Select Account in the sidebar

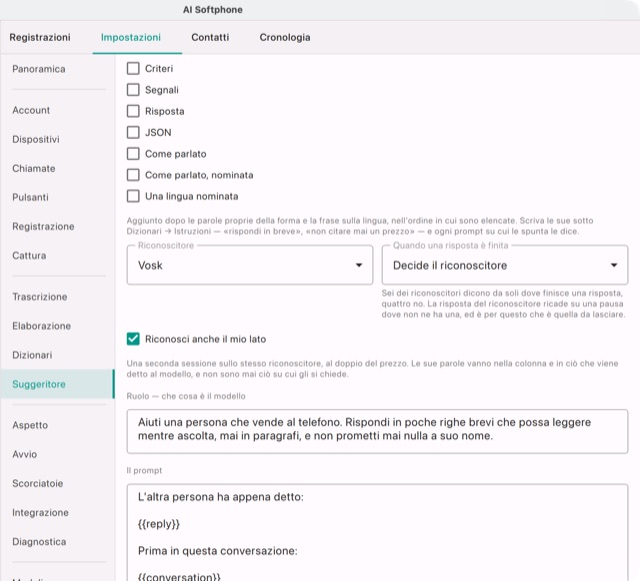tap(31, 110)
